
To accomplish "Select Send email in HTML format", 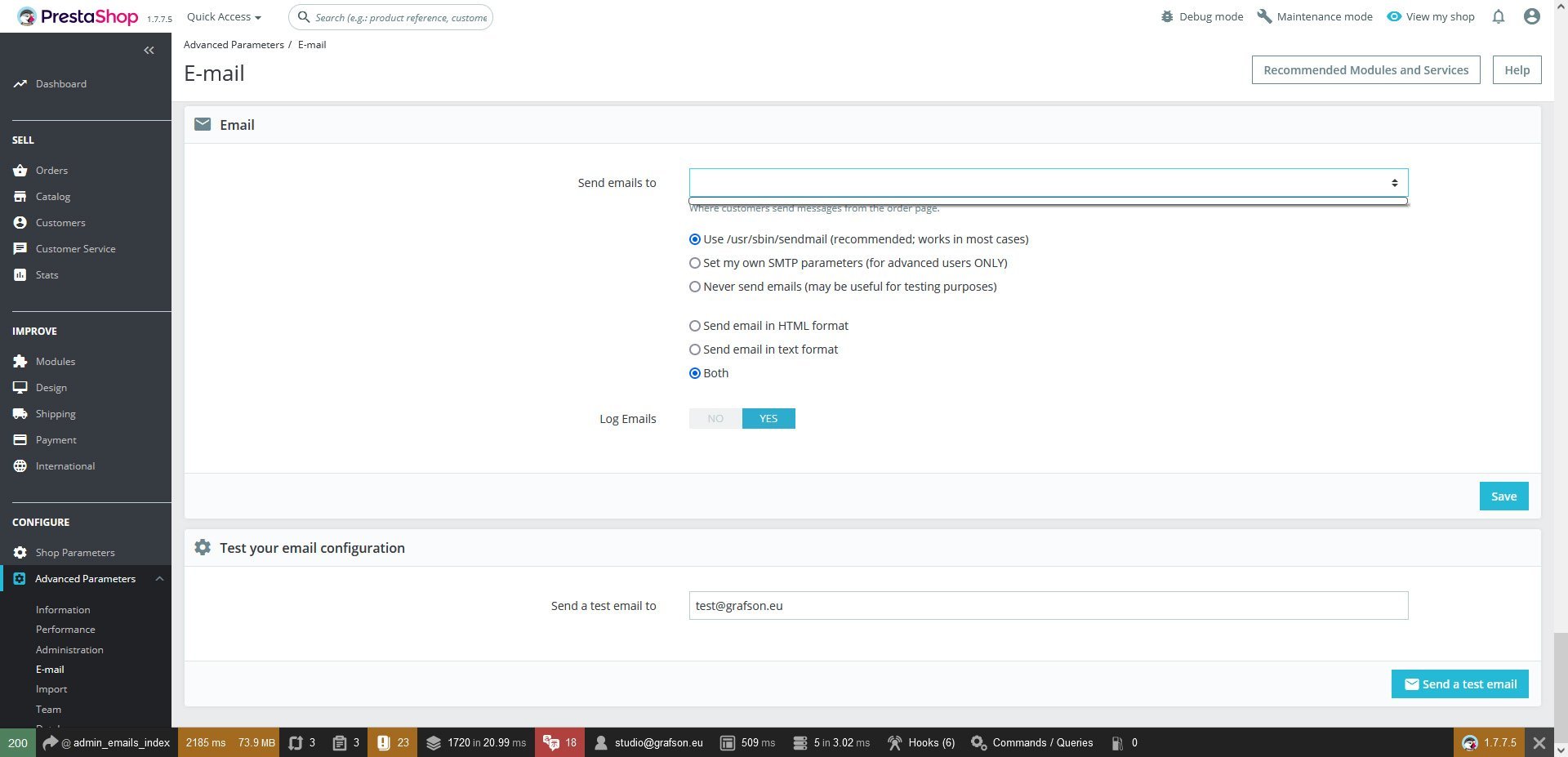I will tap(695, 326).
